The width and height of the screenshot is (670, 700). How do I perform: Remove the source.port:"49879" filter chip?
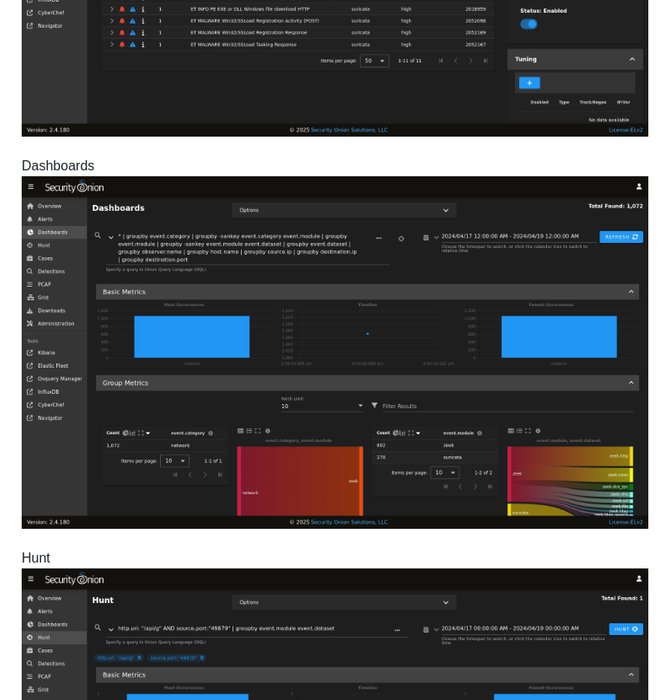202,658
